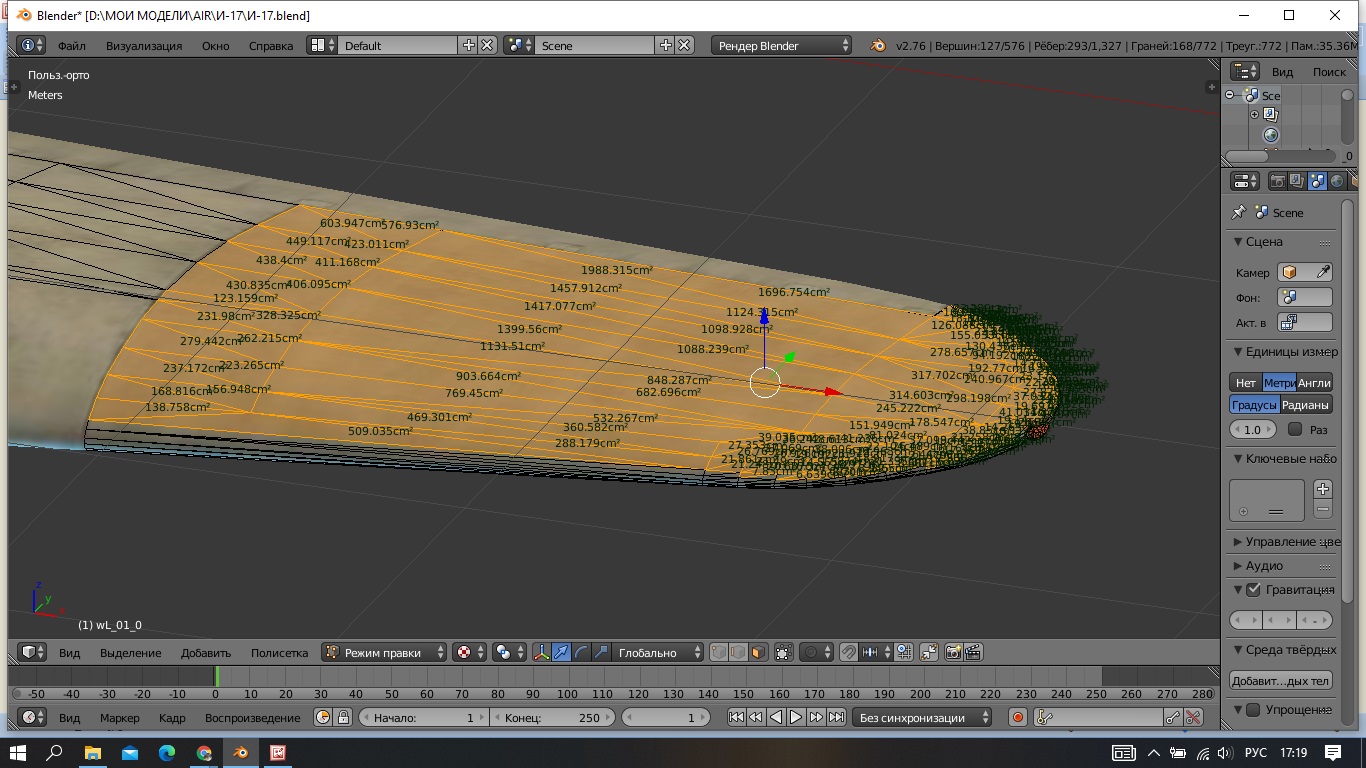Toggle the 3D manipulator widget icon
Screen dimensions: 1366x768
pos(541,652)
